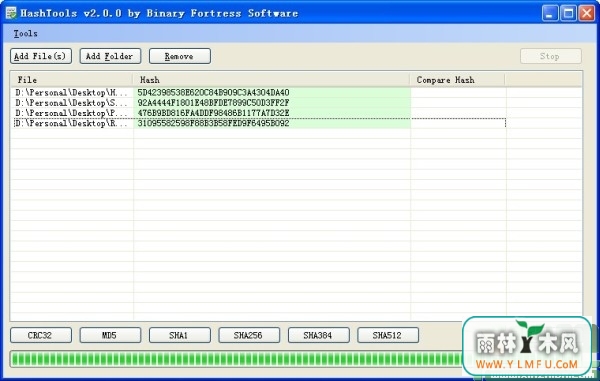
Task: Click the Add File(s) button
Action: tap(41, 56)
